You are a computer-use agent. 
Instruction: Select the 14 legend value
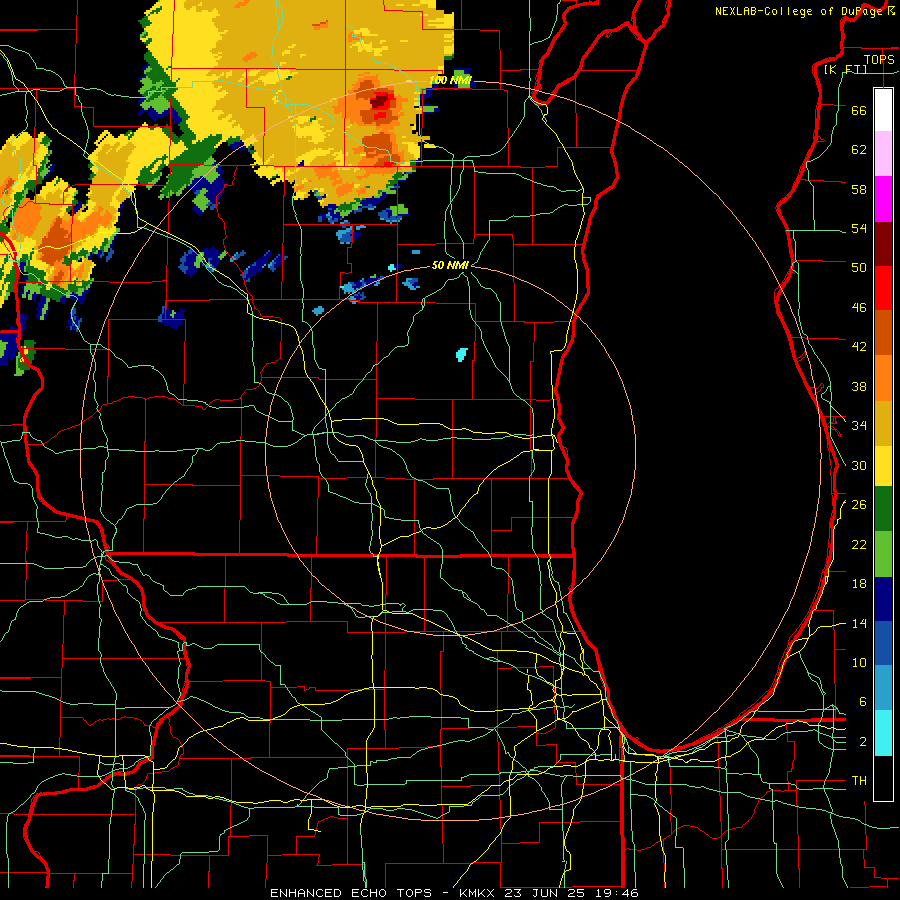click(859, 623)
